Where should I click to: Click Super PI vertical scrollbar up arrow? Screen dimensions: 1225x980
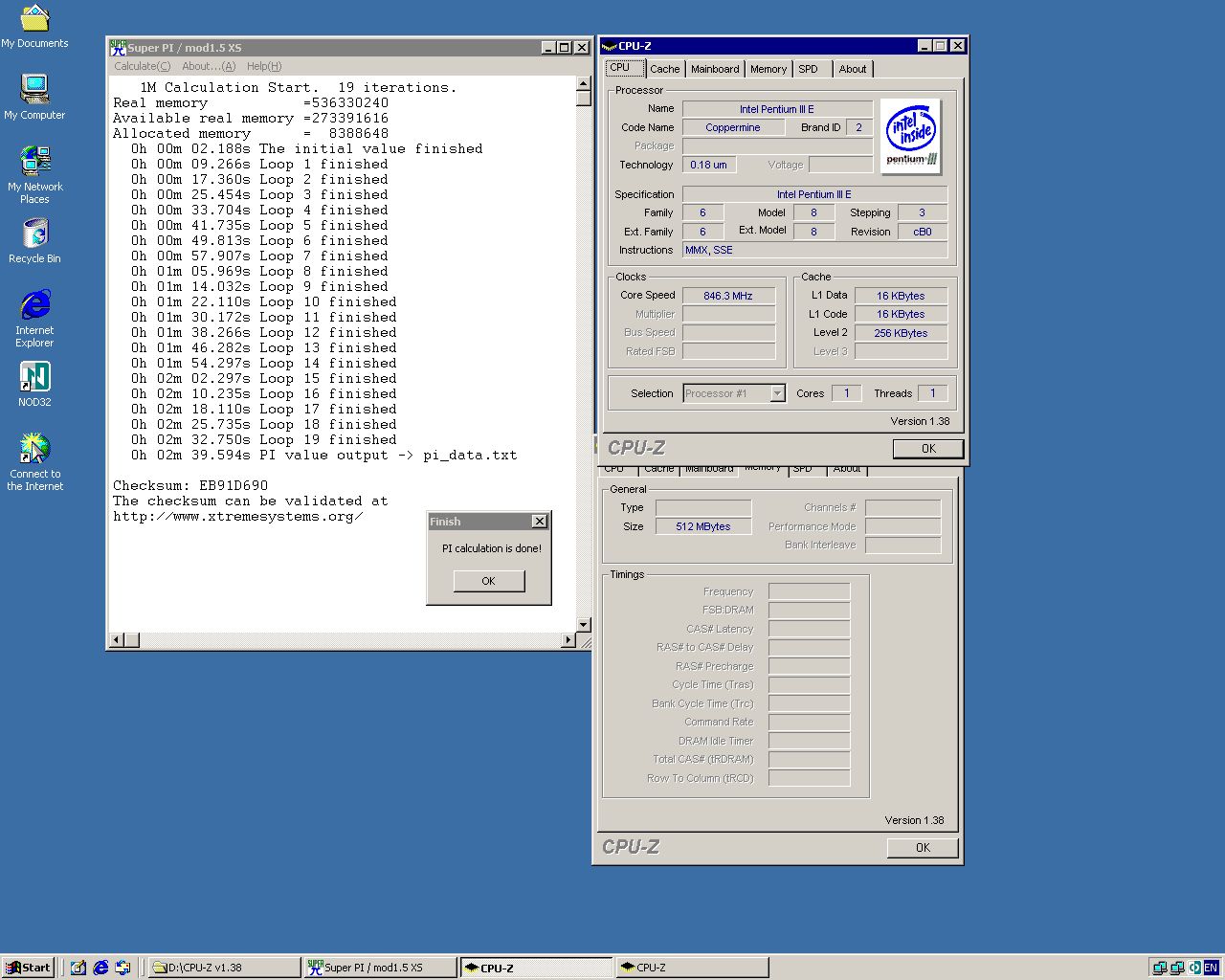click(x=584, y=85)
